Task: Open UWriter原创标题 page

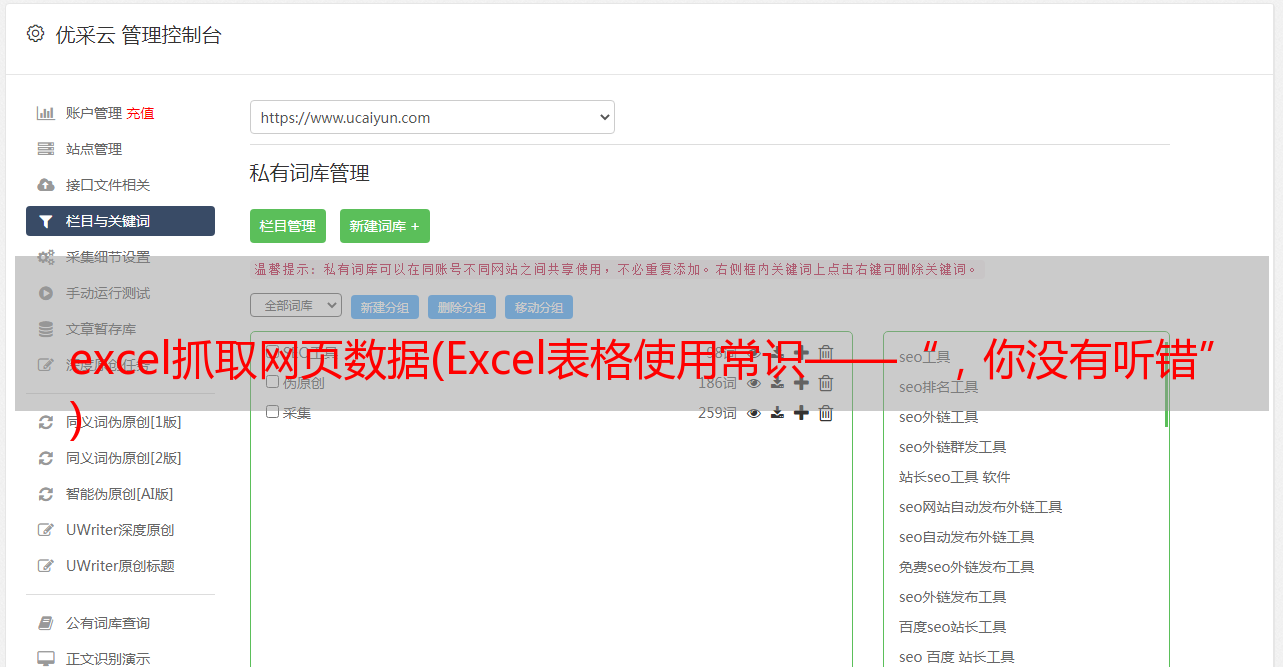Action: coord(120,566)
